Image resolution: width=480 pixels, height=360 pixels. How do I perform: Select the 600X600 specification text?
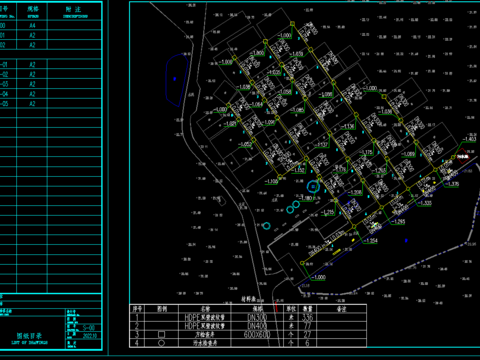257,334
